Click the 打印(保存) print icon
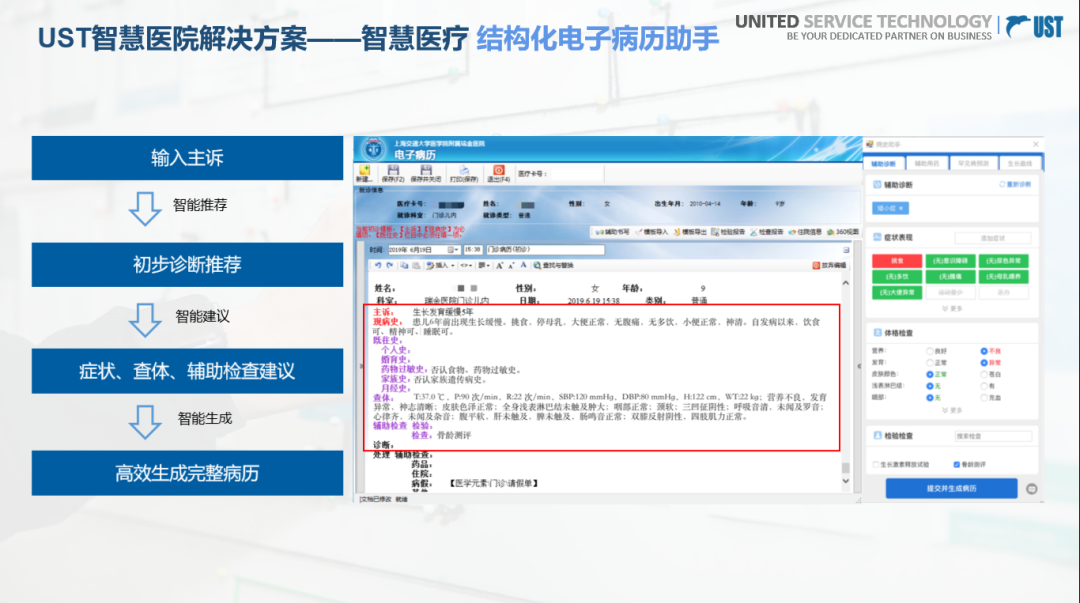Viewport: 1080px width, 603px height. click(464, 170)
